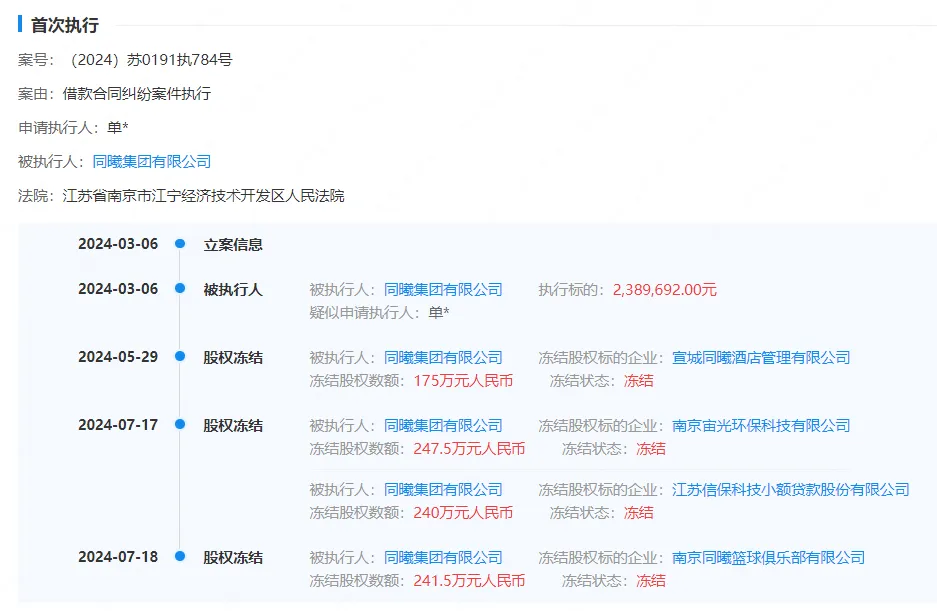Screen dimensions: 937x611
Task: Click timeline dot for 2024-07-17 股权冻结
Action: [180, 424]
